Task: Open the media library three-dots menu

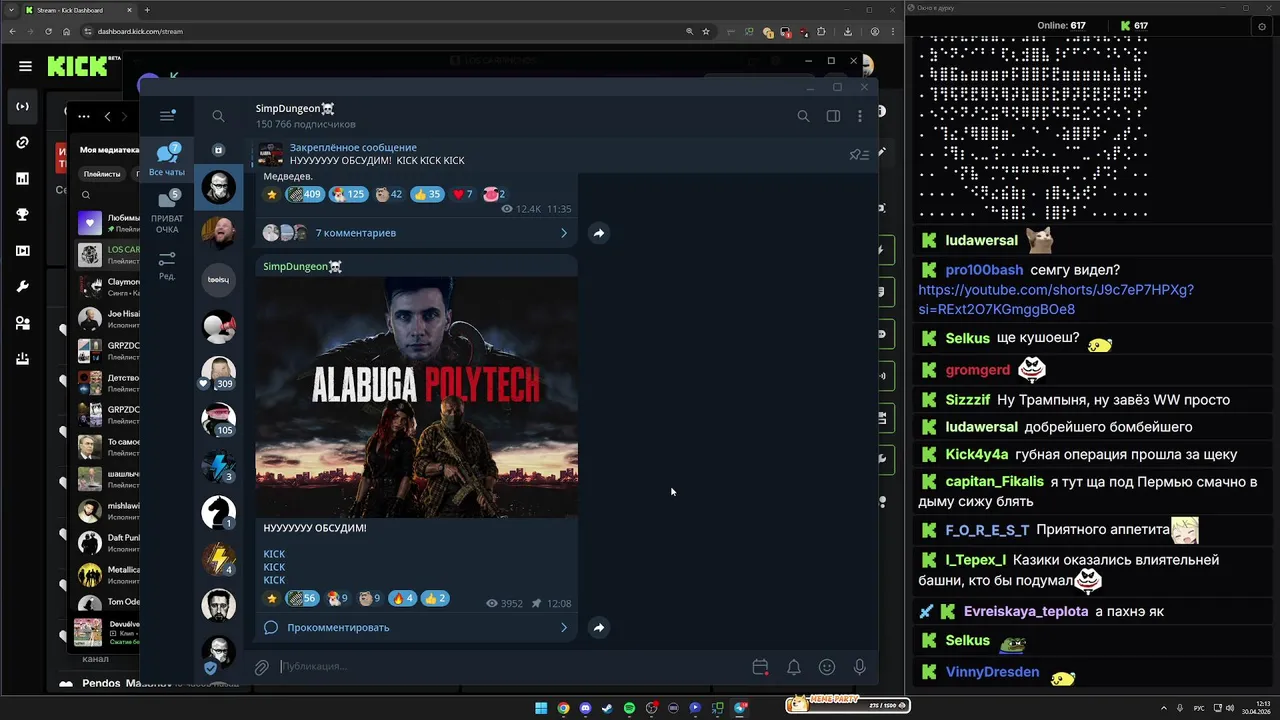Action: [84, 117]
